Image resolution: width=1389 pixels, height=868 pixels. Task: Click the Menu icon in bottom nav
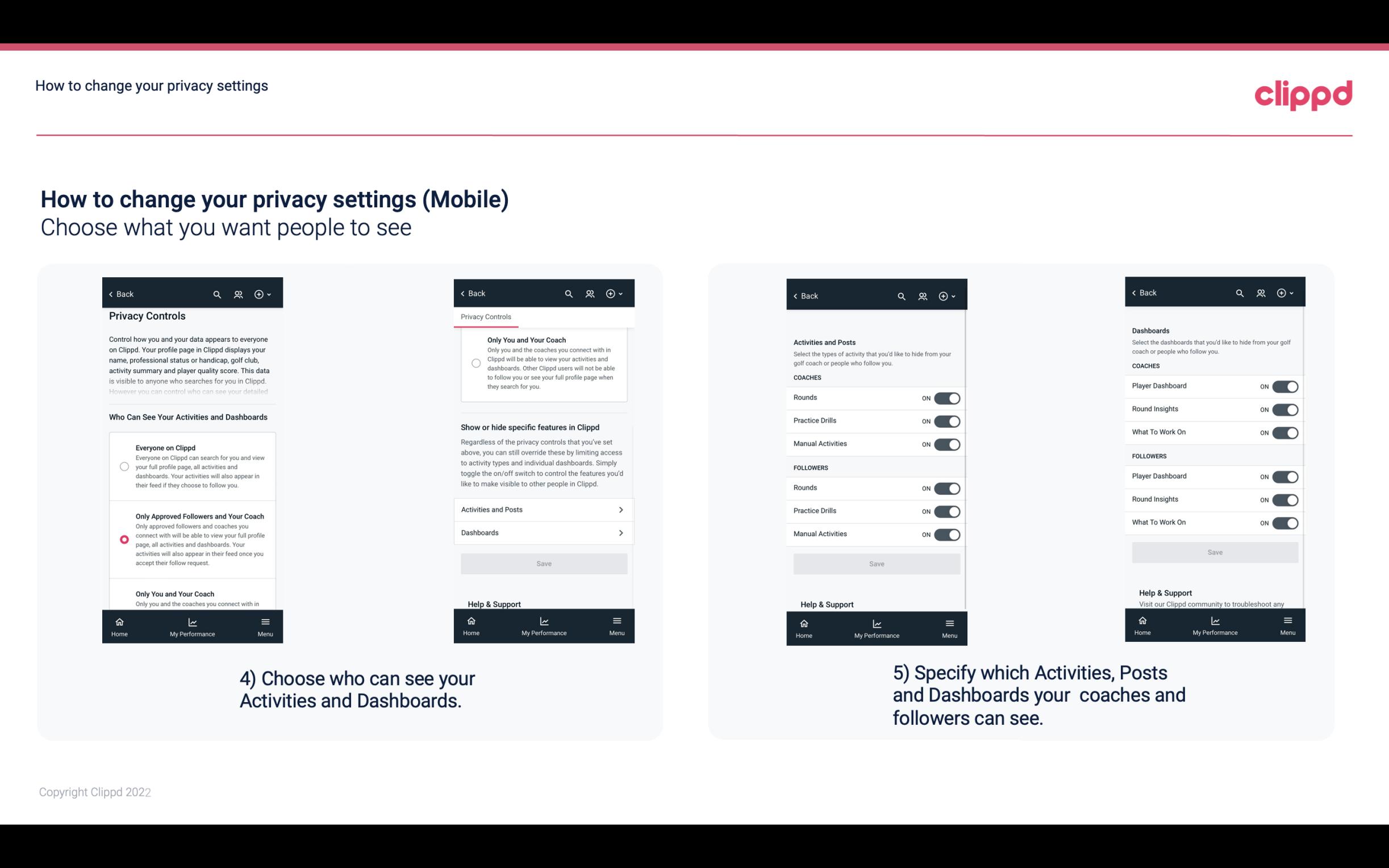click(x=265, y=622)
